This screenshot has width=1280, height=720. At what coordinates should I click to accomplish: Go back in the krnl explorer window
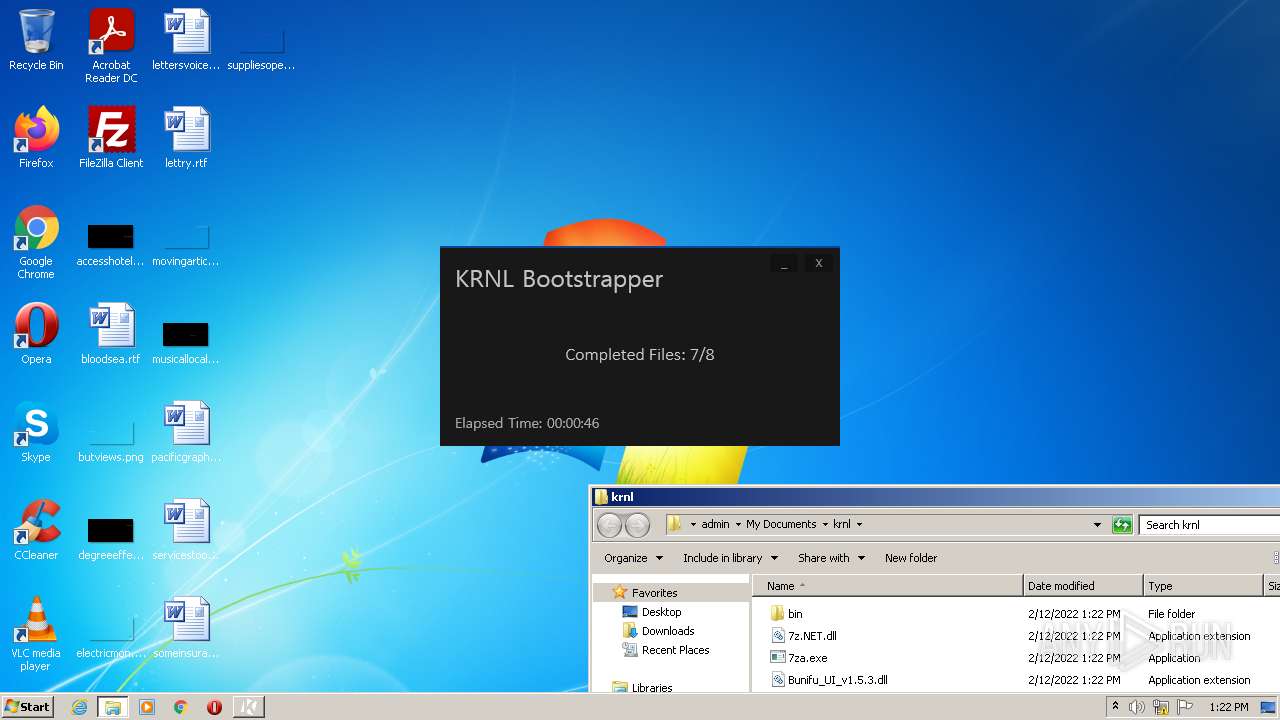[609, 524]
